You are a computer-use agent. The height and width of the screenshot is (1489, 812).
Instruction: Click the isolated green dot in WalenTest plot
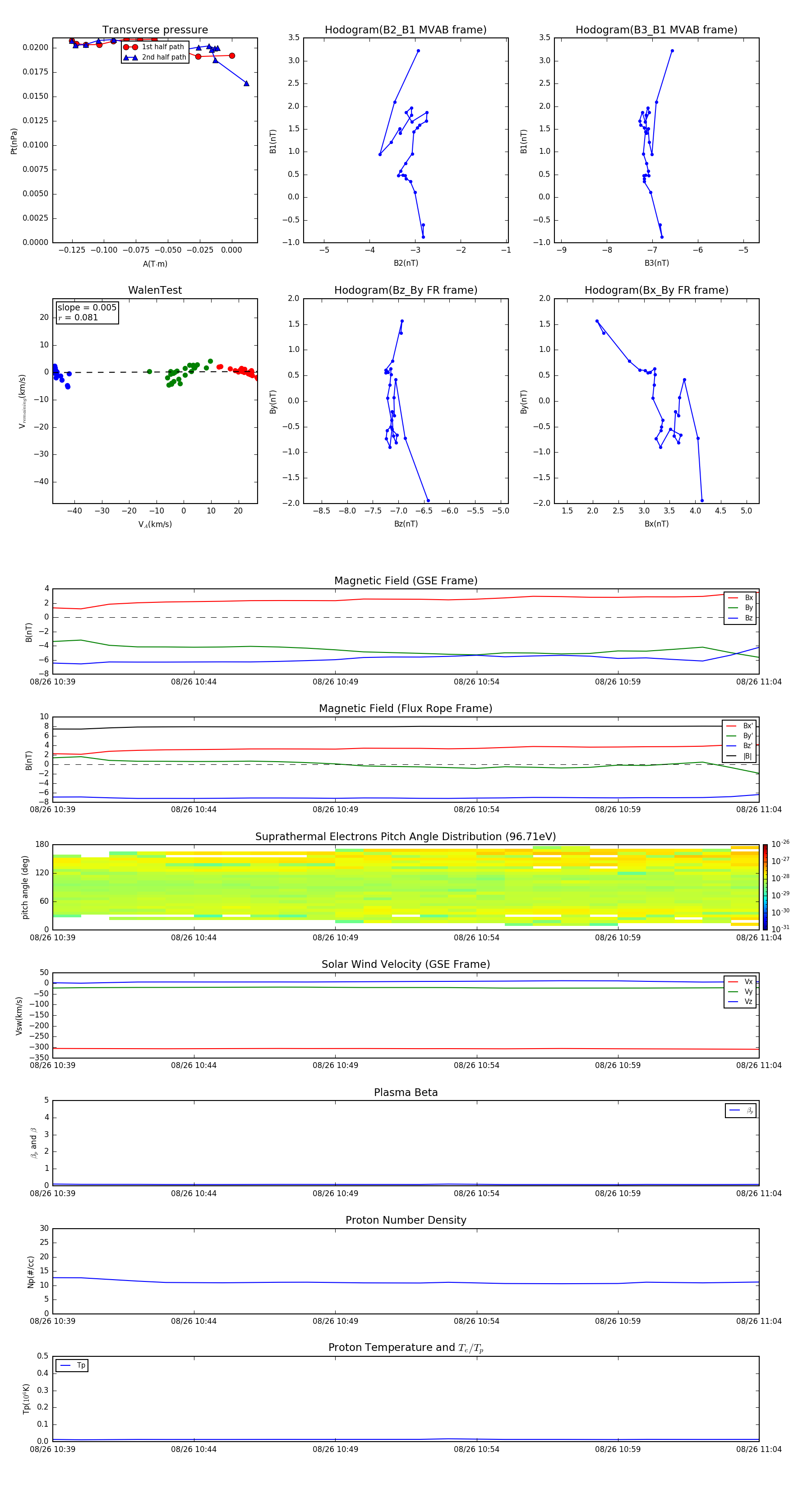pos(149,372)
